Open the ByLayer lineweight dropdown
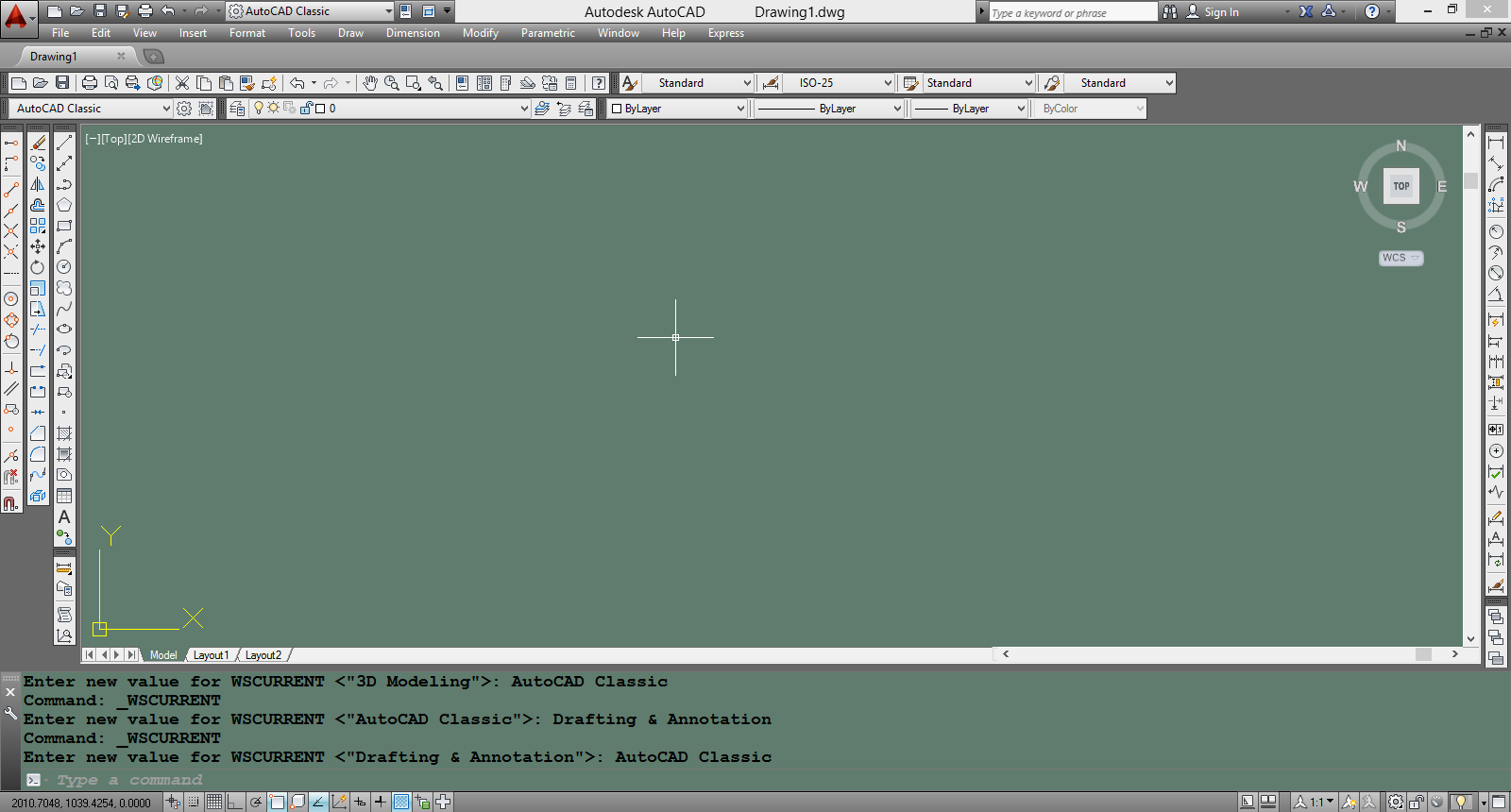 click(970, 109)
